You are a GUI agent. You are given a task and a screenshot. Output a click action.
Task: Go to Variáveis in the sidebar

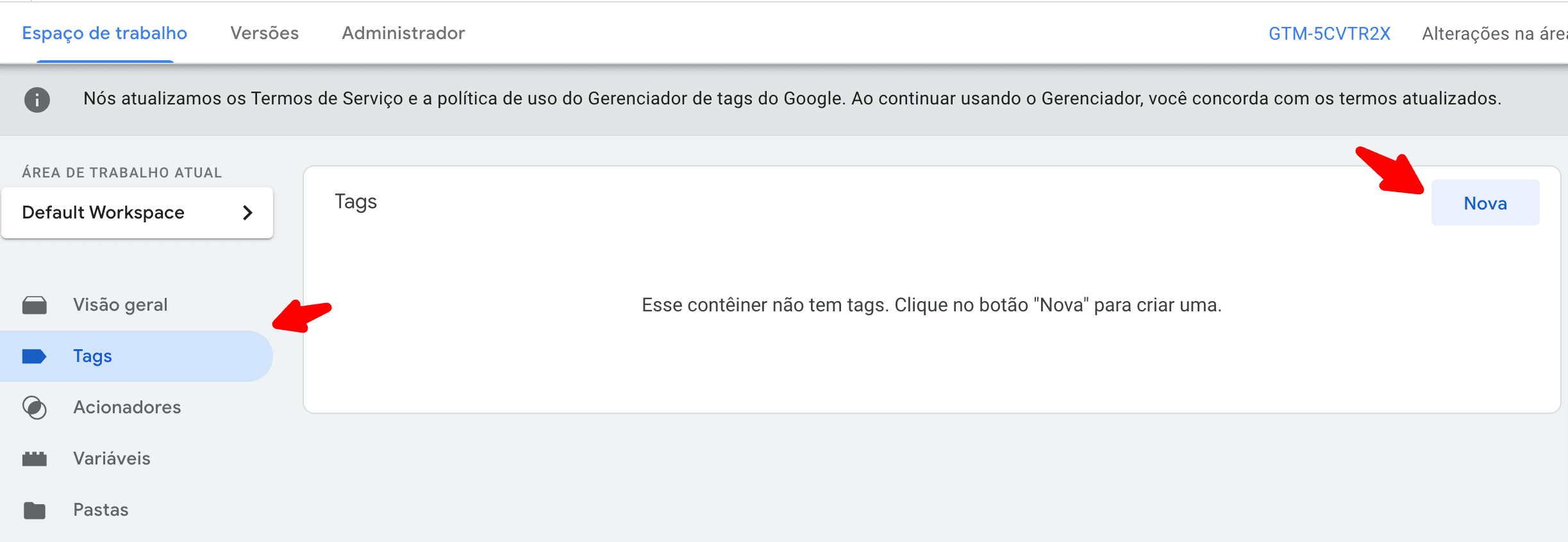pyautogui.click(x=112, y=458)
